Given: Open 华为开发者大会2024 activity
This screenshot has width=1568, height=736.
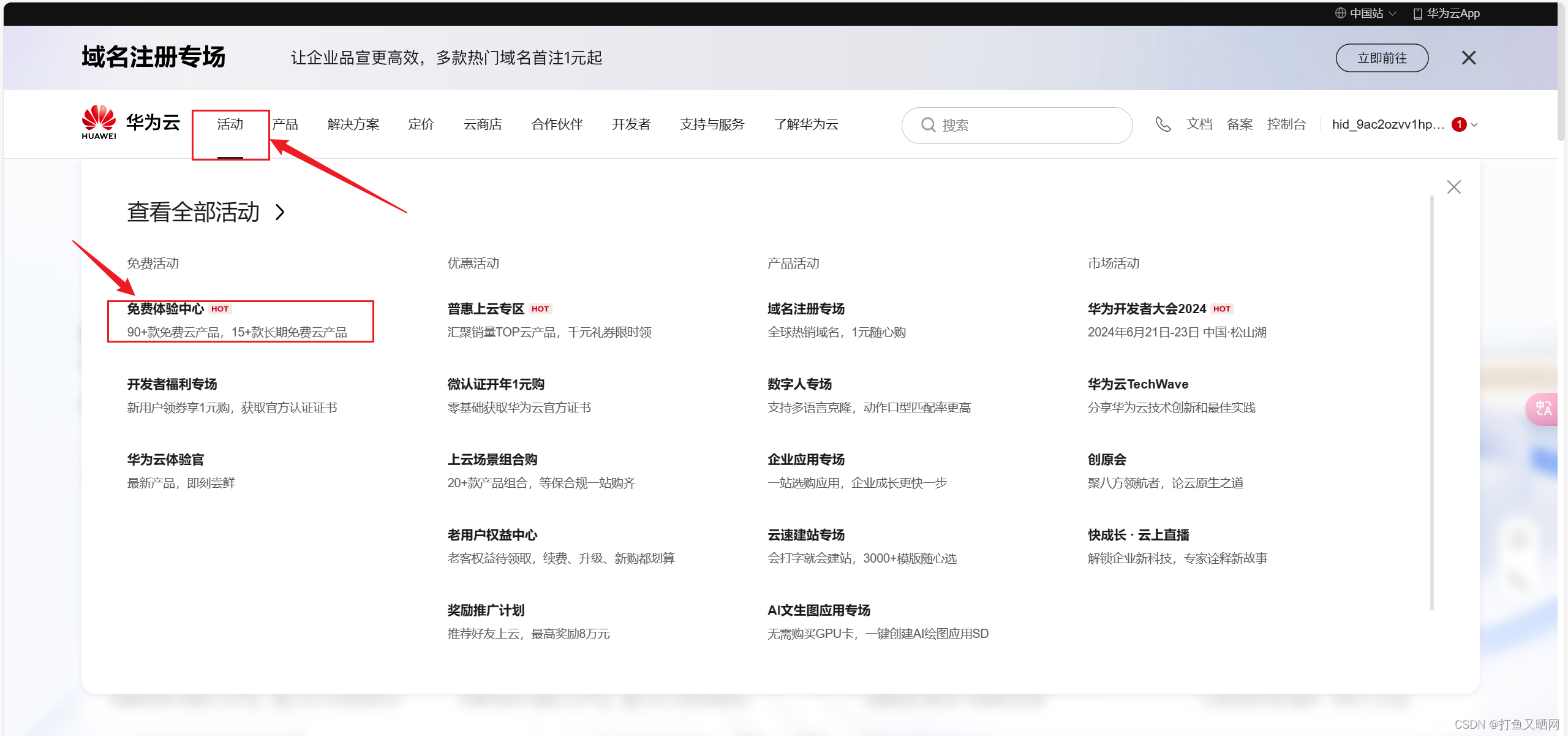Looking at the screenshot, I should pyautogui.click(x=1146, y=309).
